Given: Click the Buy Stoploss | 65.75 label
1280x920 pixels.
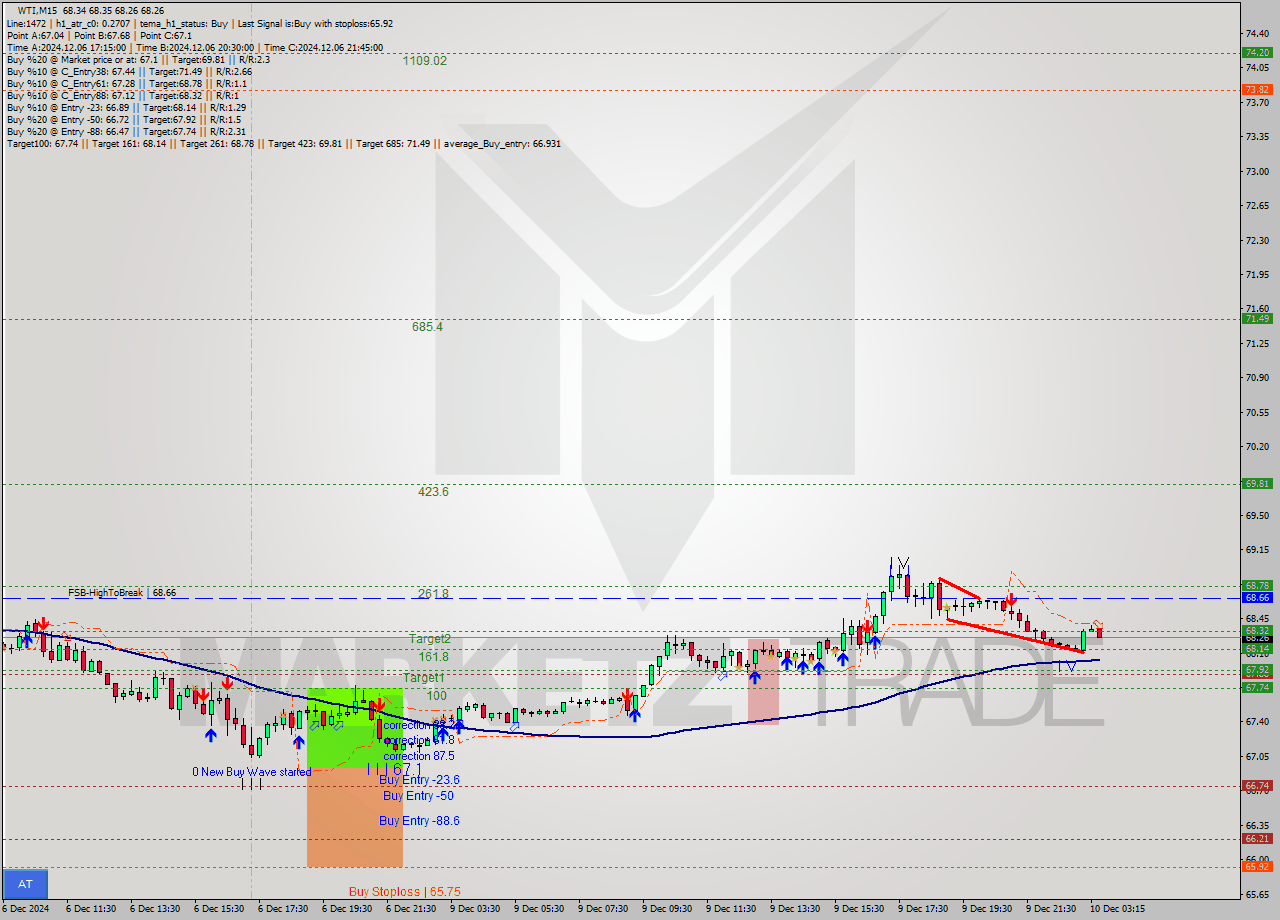Looking at the screenshot, I should 405,892.
